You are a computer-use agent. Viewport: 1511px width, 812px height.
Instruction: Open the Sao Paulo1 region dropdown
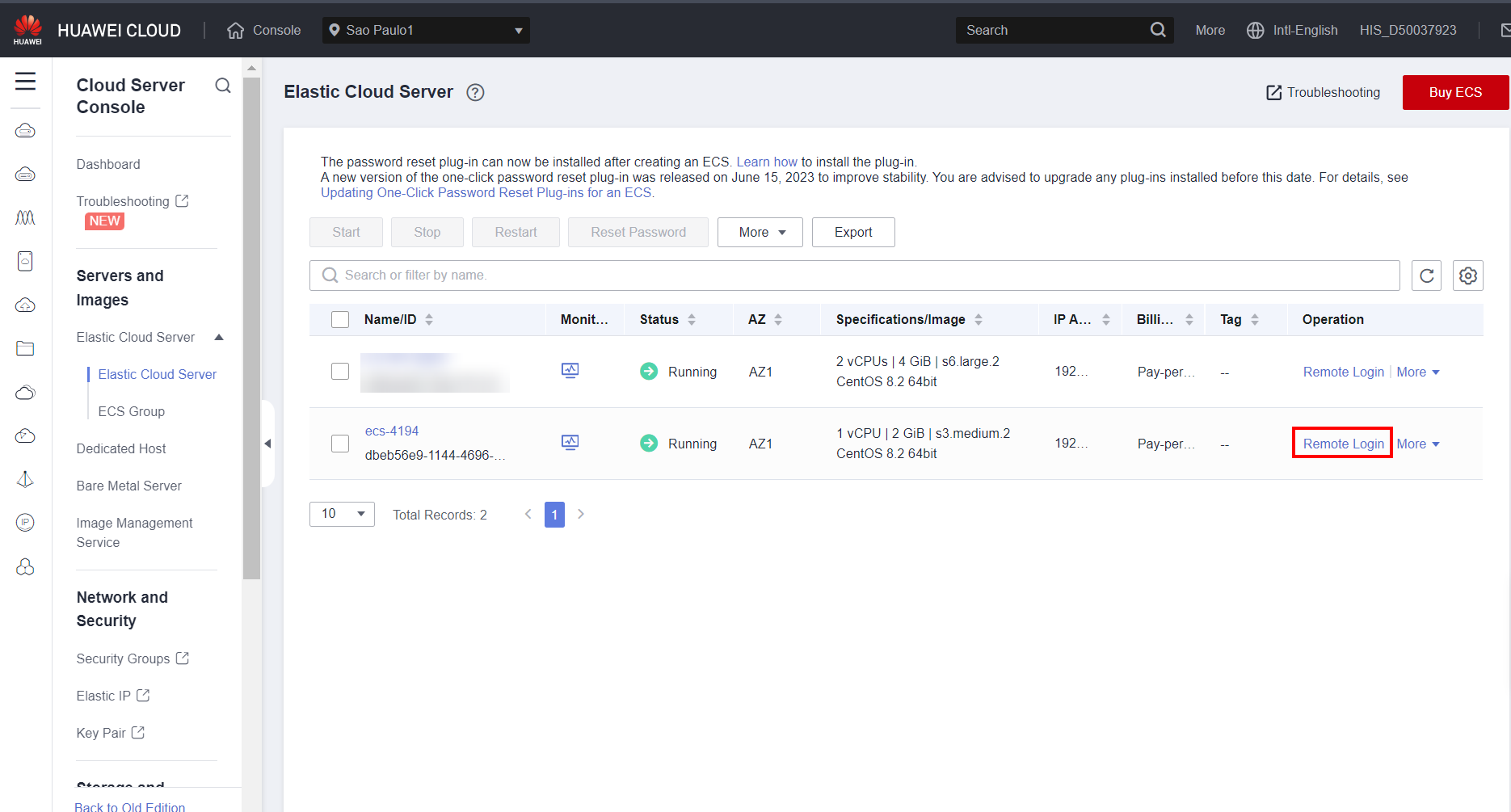pyautogui.click(x=426, y=30)
